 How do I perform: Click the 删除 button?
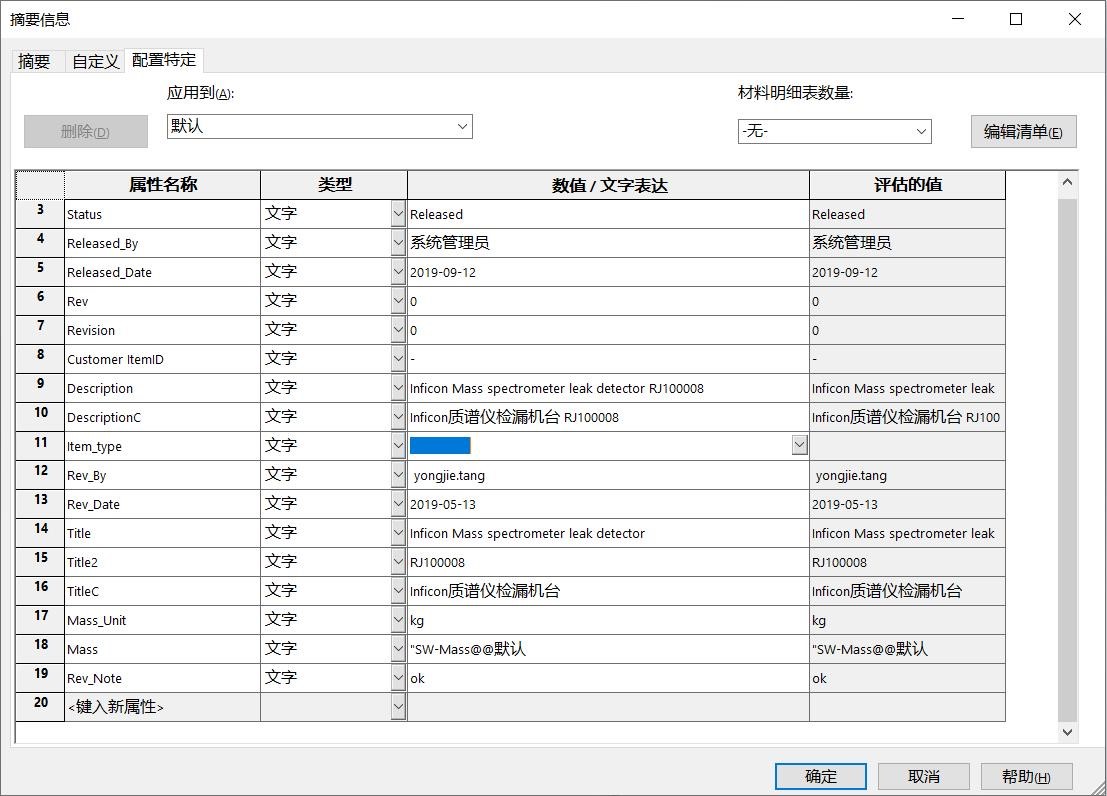coord(85,131)
